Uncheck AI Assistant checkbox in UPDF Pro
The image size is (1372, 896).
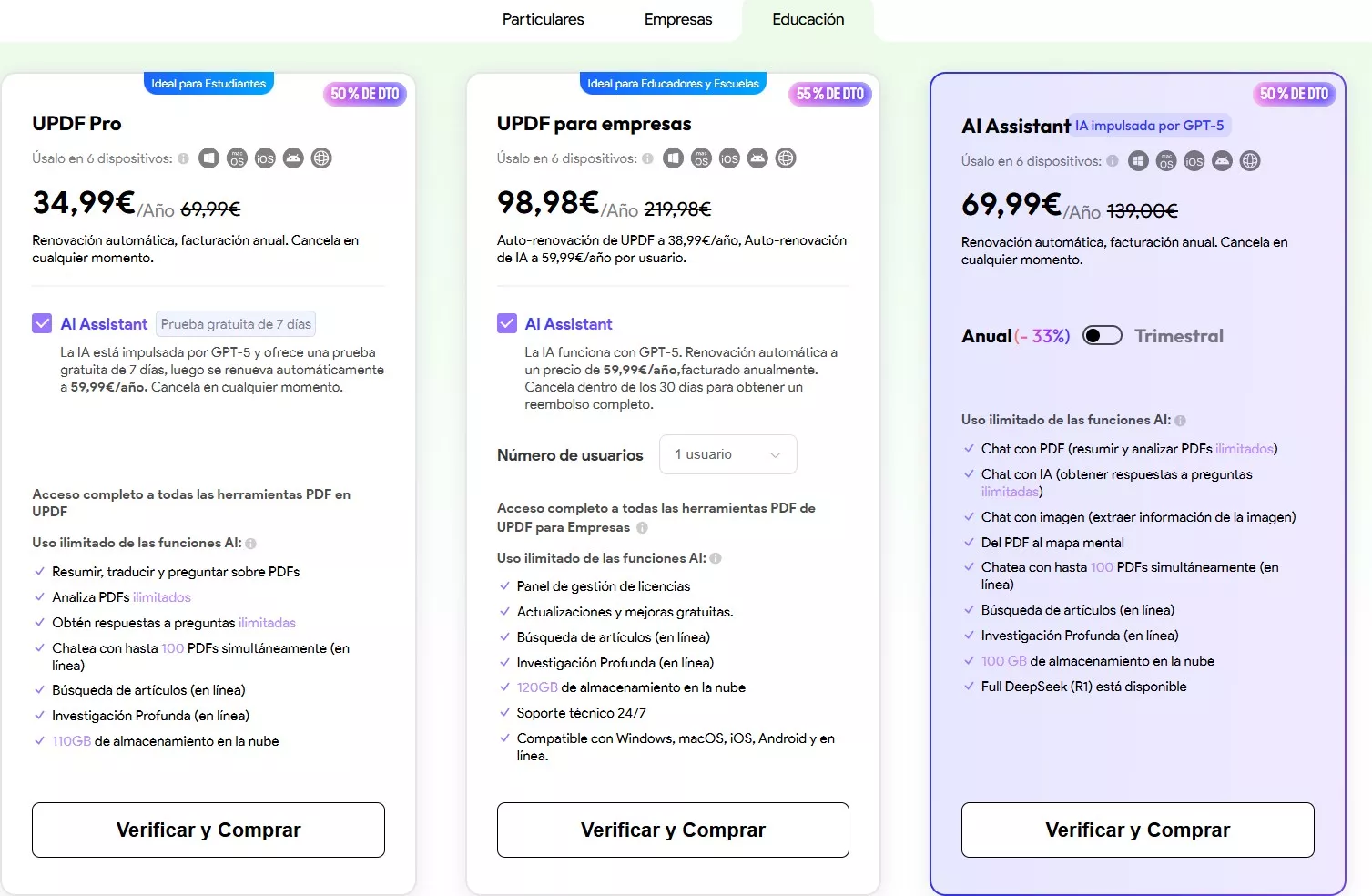(x=42, y=323)
